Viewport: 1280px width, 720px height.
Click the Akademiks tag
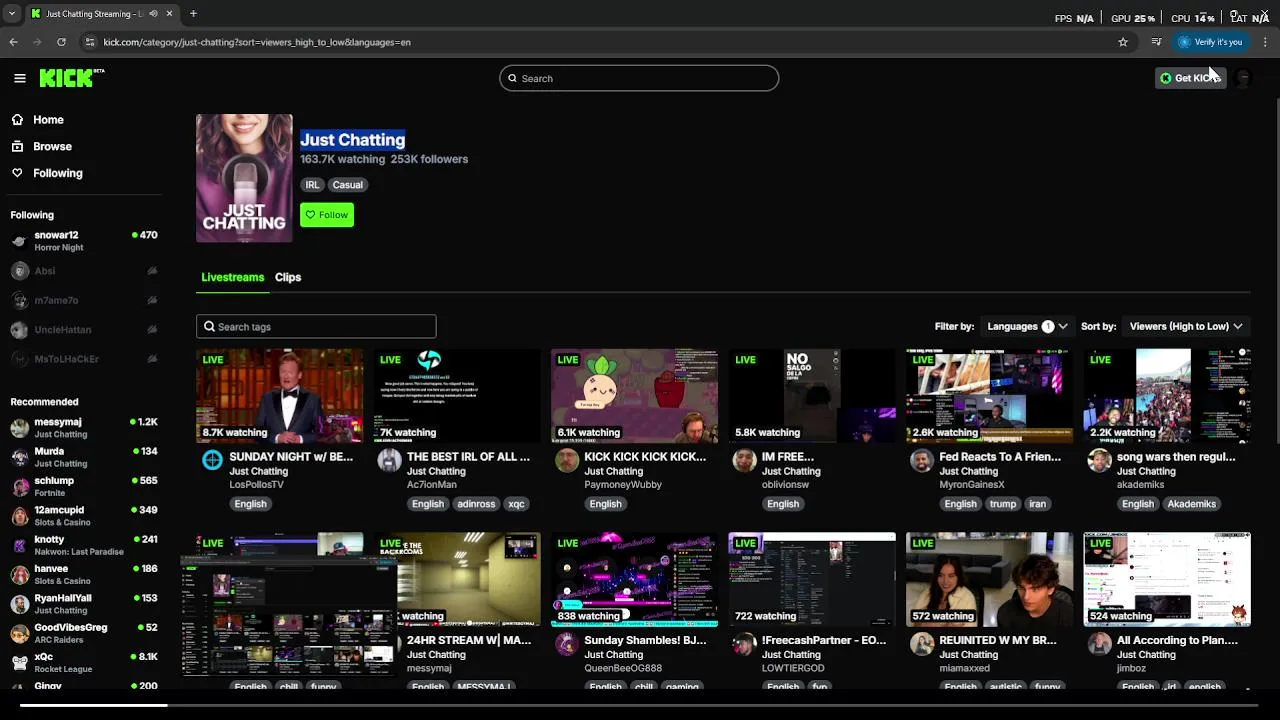[1192, 504]
